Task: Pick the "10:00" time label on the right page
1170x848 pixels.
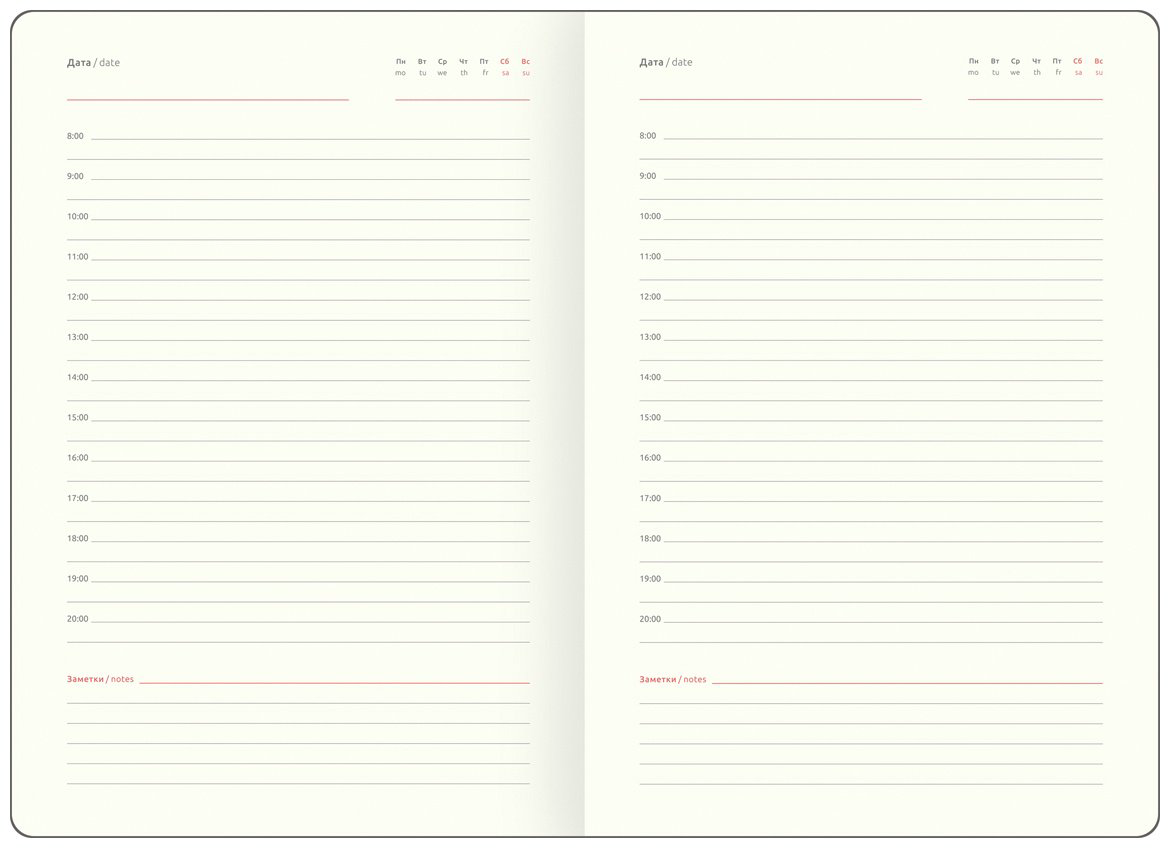Action: click(x=650, y=216)
